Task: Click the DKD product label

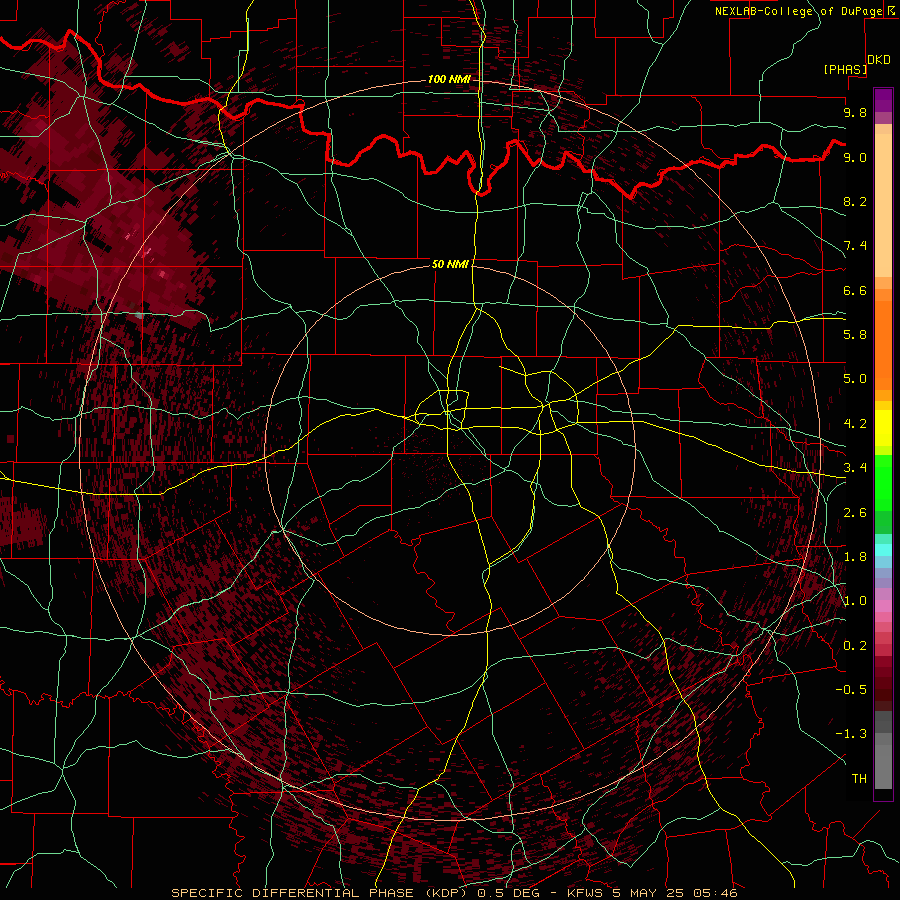Action: [879, 60]
